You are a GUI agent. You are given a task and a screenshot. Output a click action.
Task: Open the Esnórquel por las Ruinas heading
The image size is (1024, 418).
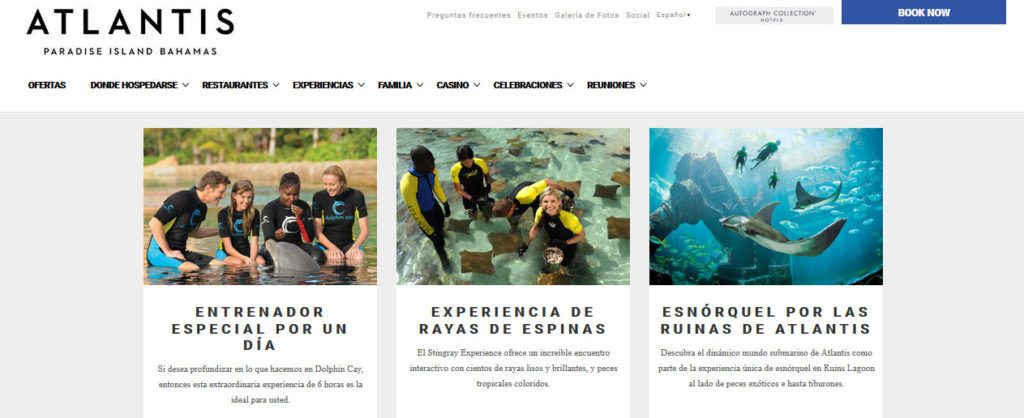click(766, 320)
